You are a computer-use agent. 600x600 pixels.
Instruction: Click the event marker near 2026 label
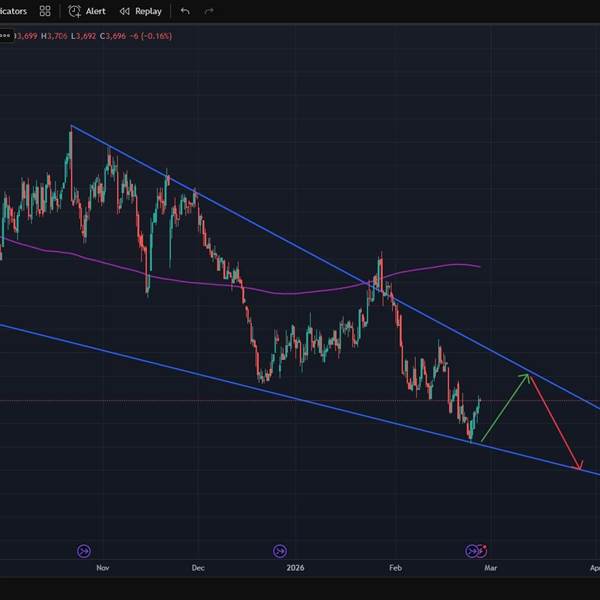tap(279, 550)
